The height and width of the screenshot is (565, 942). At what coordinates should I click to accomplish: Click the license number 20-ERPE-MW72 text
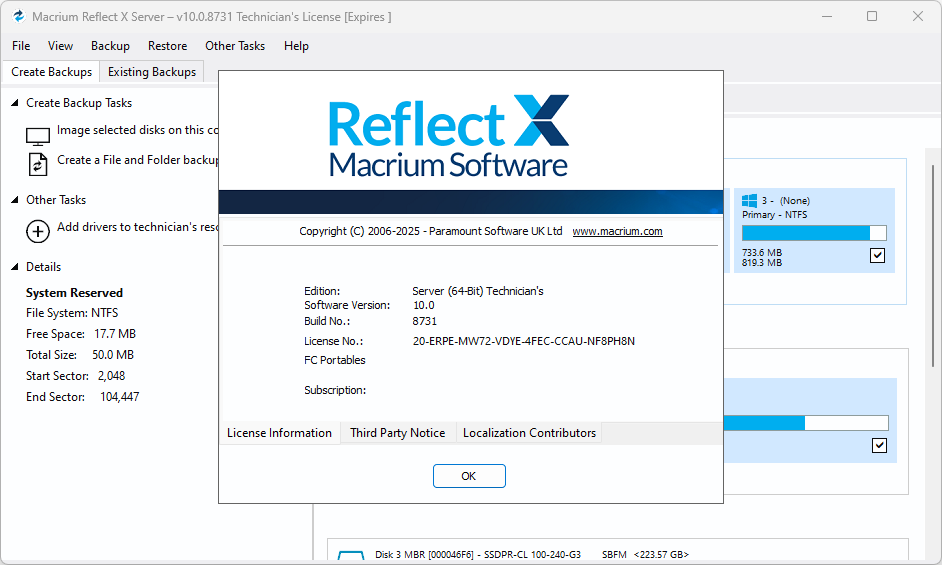tap(524, 341)
